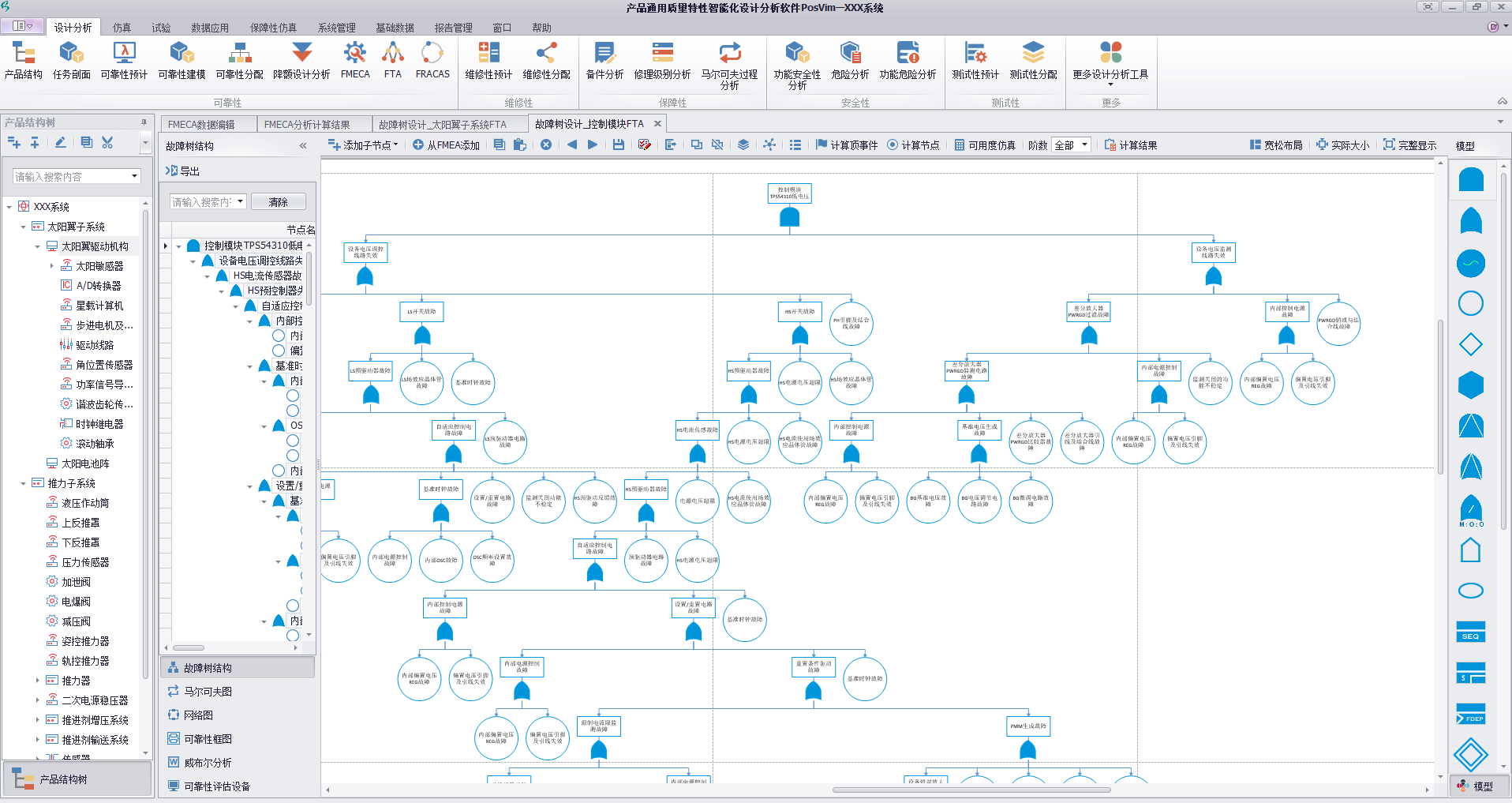Viewport: 1512px width, 803px height.
Task: Pick the SEQ gate in the model palette
Action: (x=1470, y=632)
